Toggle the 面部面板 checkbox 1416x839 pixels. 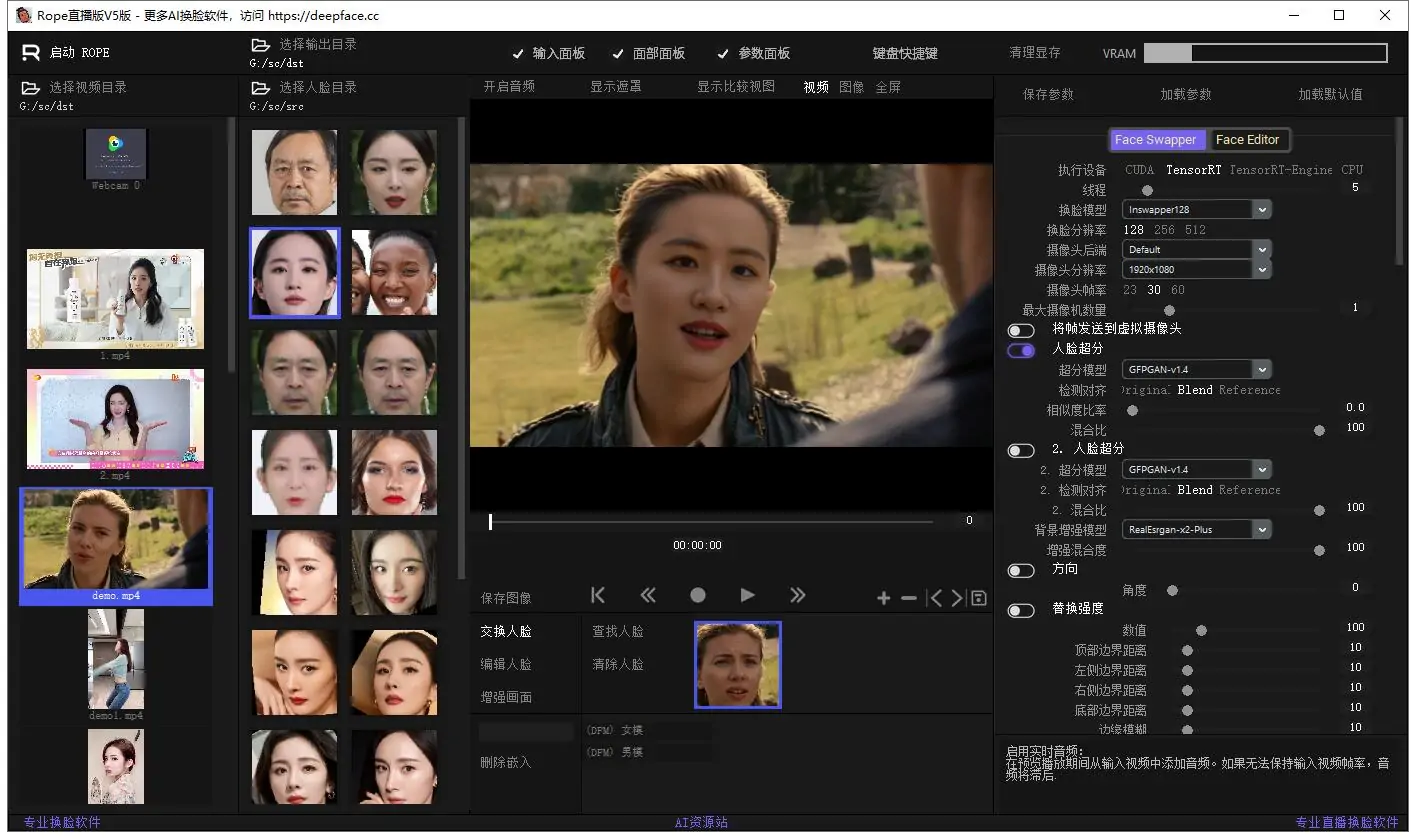pos(648,53)
